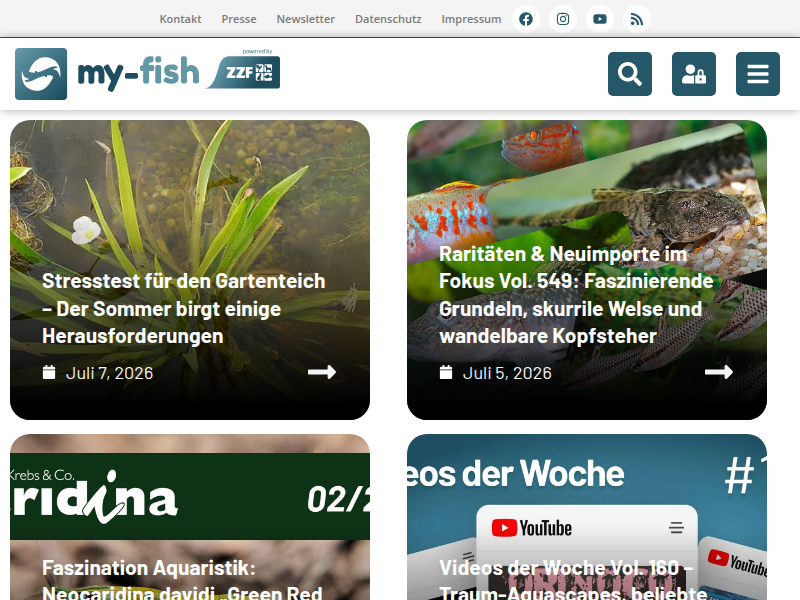800x600 pixels.
Task: Open 'Faszination Aquaristik' article title
Action: [182, 580]
